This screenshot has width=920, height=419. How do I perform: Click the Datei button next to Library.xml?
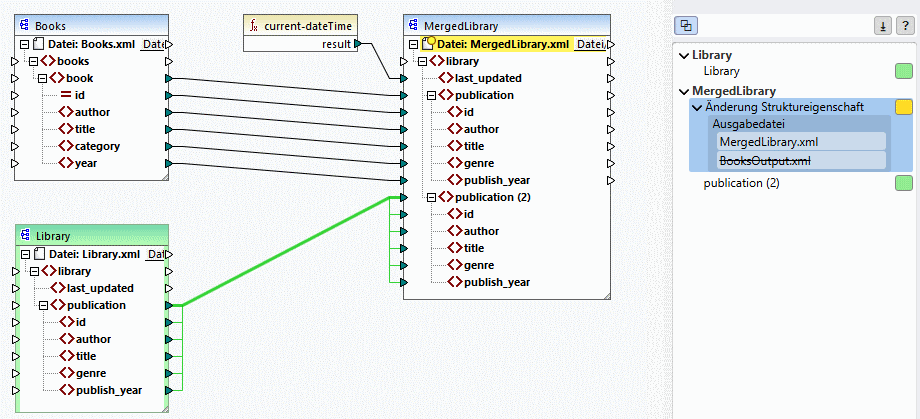[x=155, y=254]
